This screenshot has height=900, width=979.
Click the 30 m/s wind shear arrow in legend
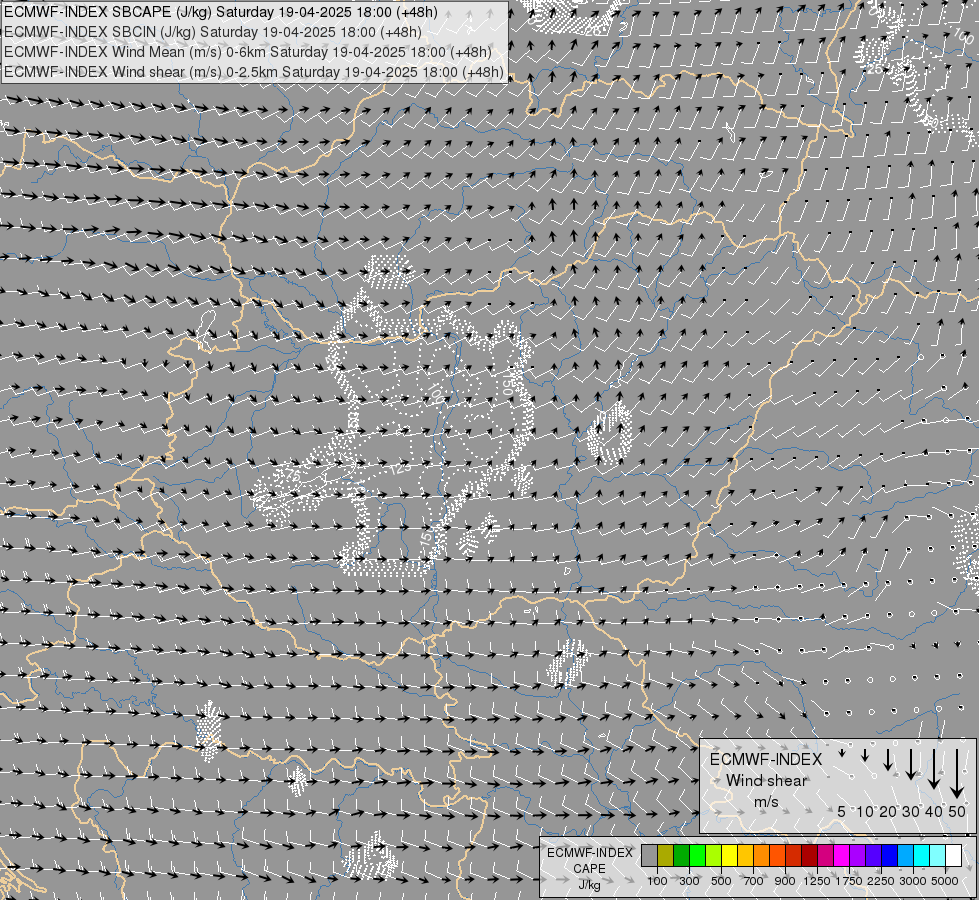coord(910,764)
